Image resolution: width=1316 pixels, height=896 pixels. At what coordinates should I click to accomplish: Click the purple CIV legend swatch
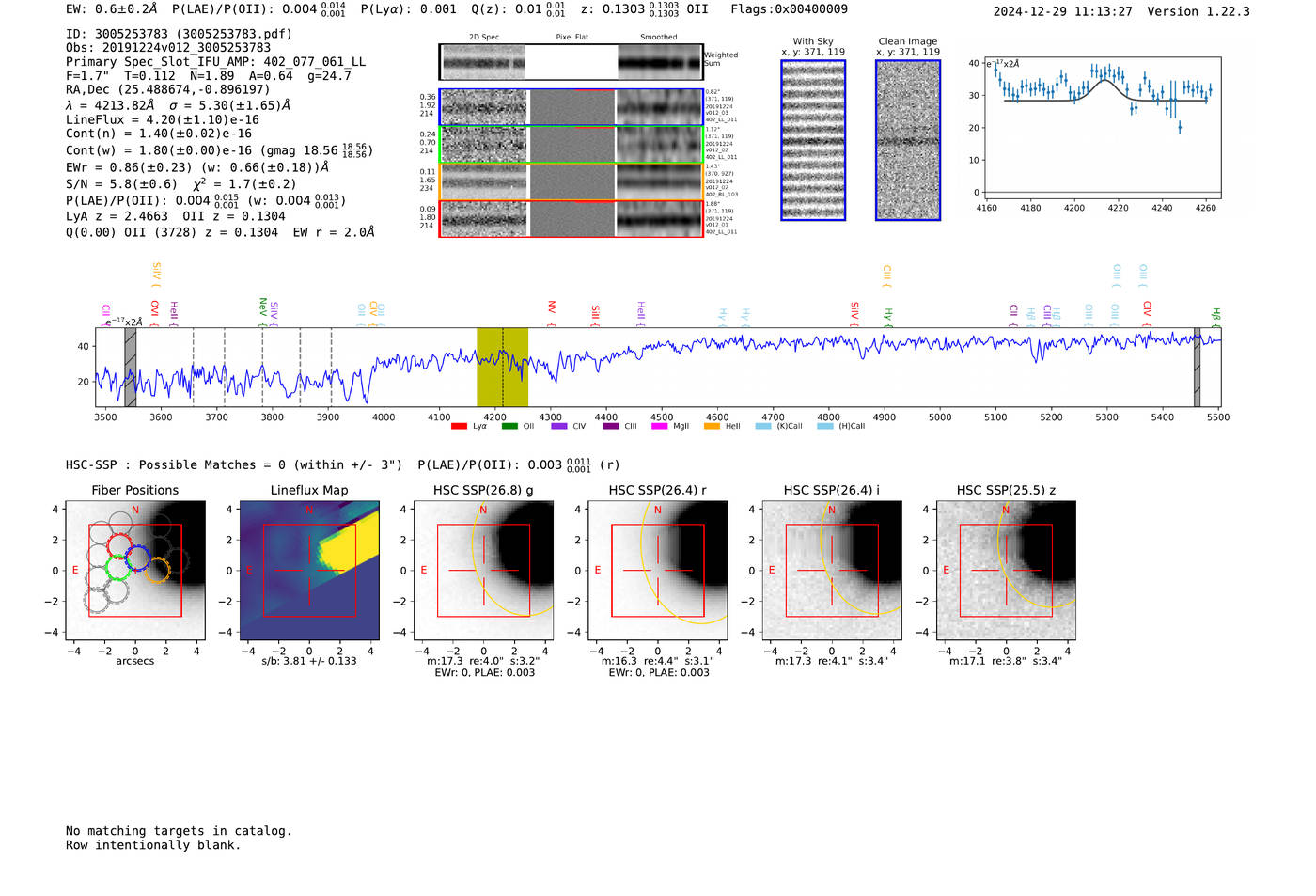pyautogui.click(x=559, y=426)
